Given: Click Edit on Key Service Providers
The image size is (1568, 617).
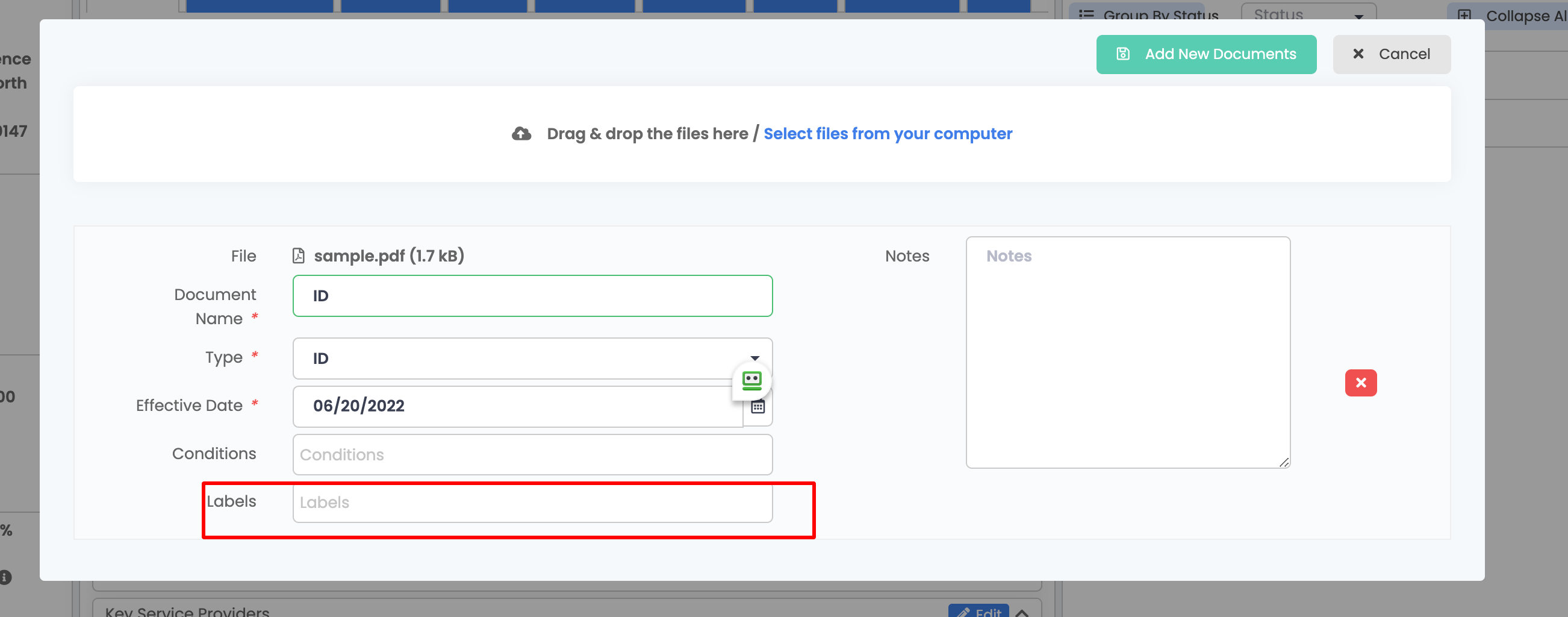Looking at the screenshot, I should pos(978,611).
